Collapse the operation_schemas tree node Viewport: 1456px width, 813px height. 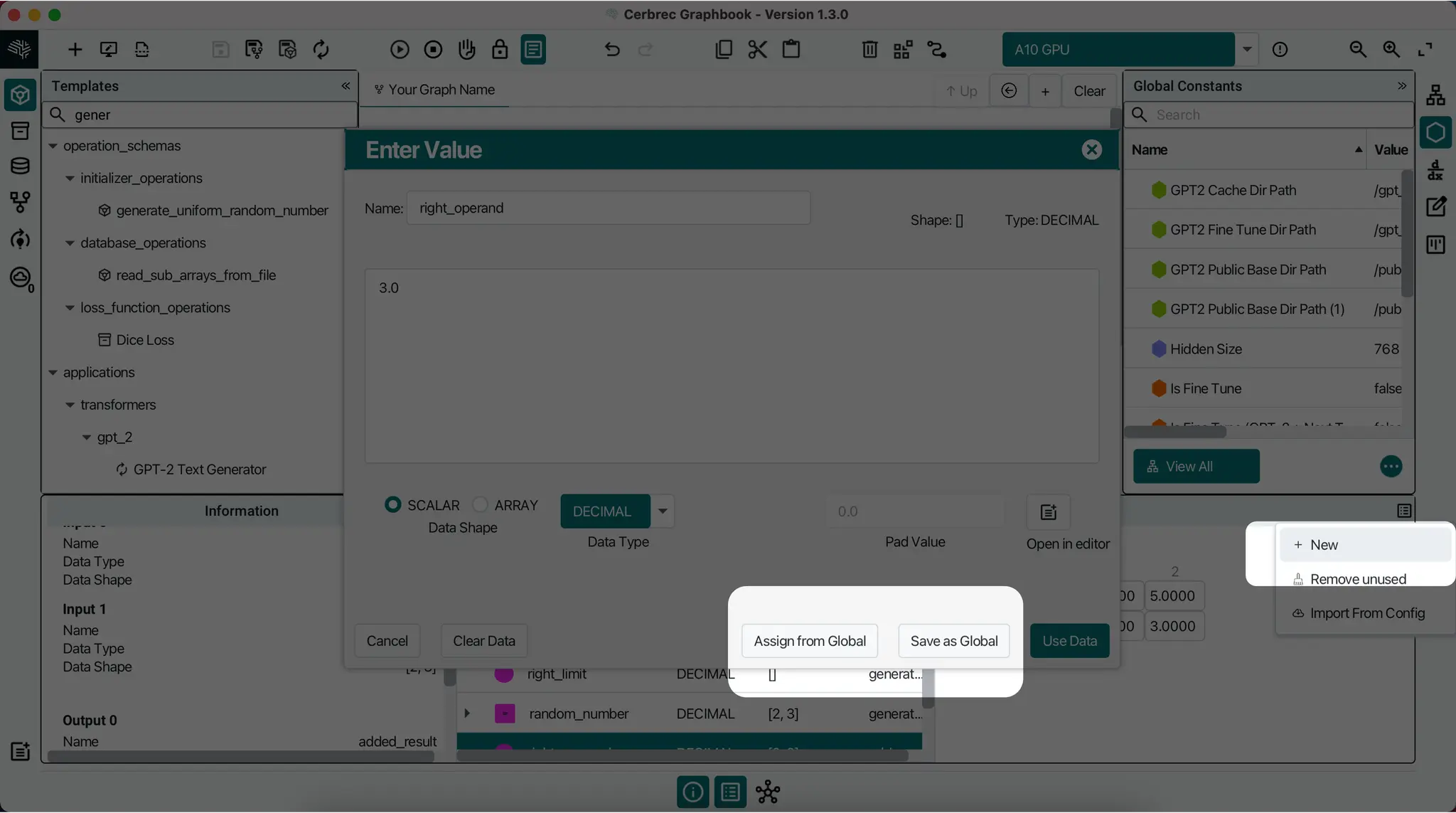53,146
